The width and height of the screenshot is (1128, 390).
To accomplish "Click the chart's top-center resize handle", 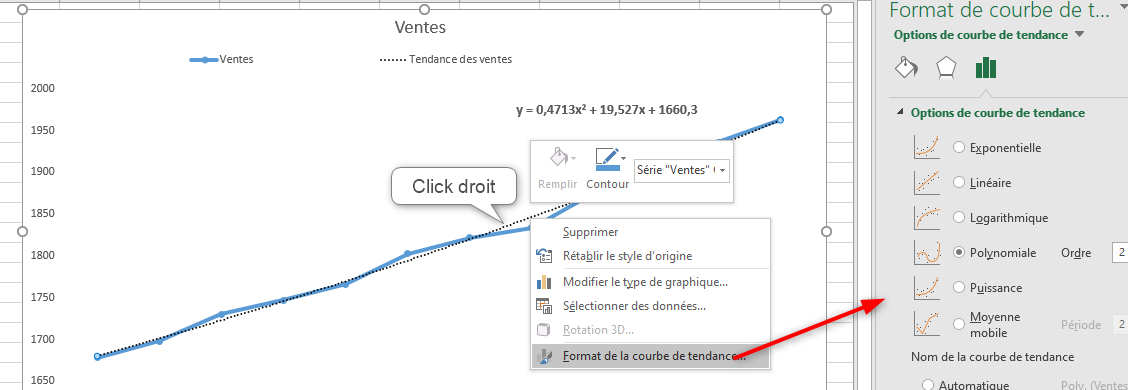I will pos(424,9).
